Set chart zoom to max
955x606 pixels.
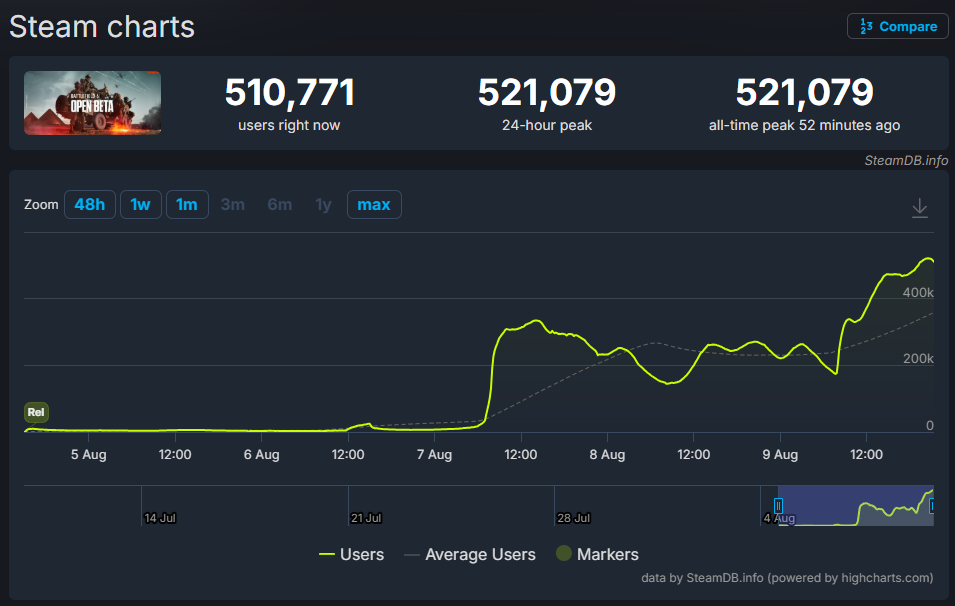(x=374, y=205)
